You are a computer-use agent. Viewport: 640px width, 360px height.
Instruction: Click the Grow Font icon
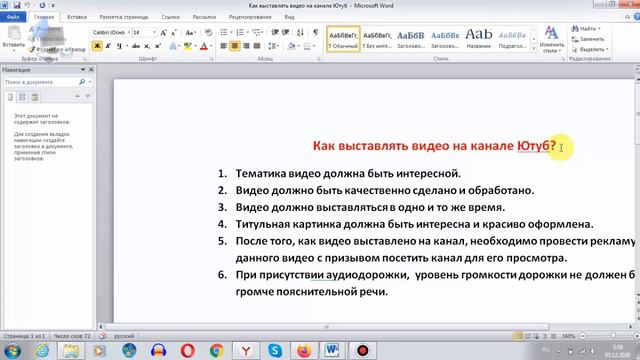163,32
